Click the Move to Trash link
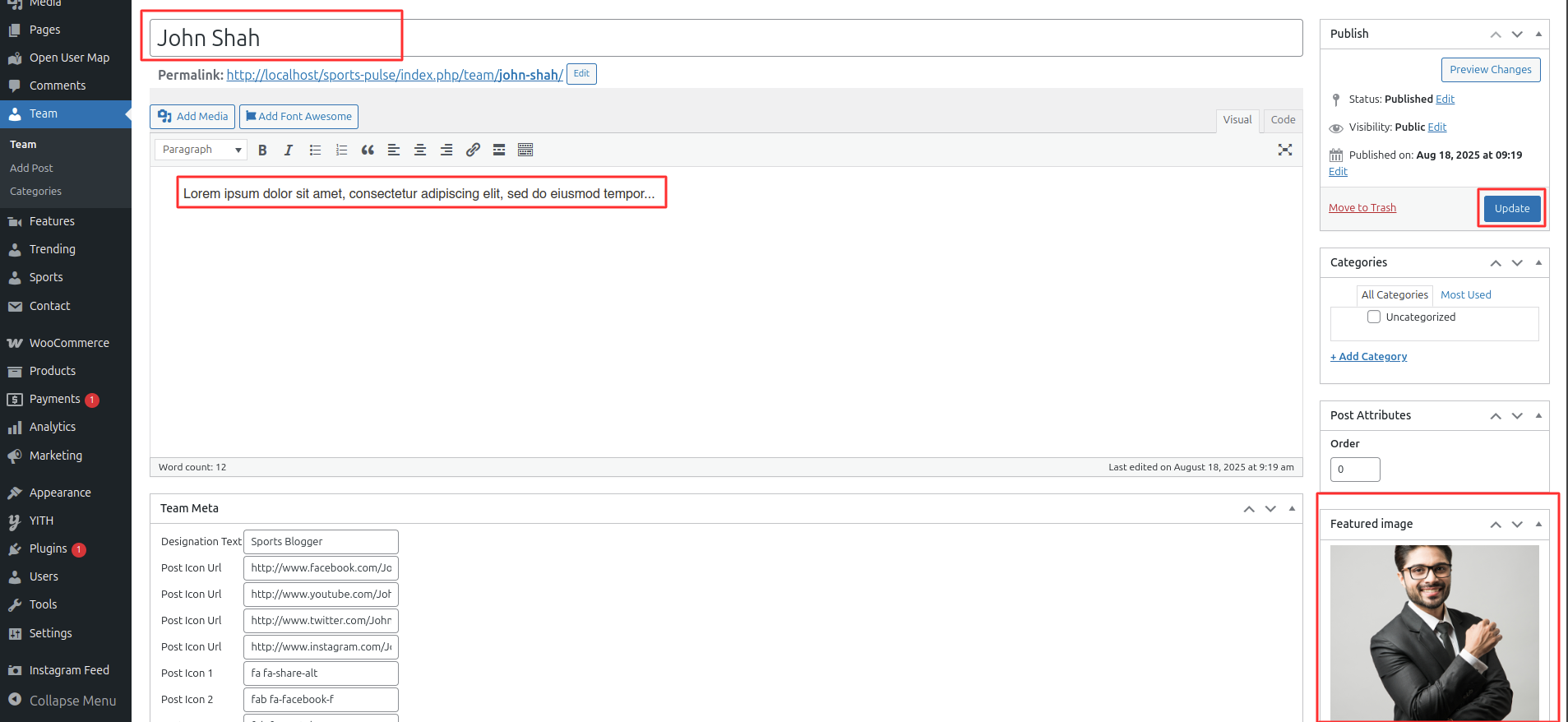 point(1362,208)
